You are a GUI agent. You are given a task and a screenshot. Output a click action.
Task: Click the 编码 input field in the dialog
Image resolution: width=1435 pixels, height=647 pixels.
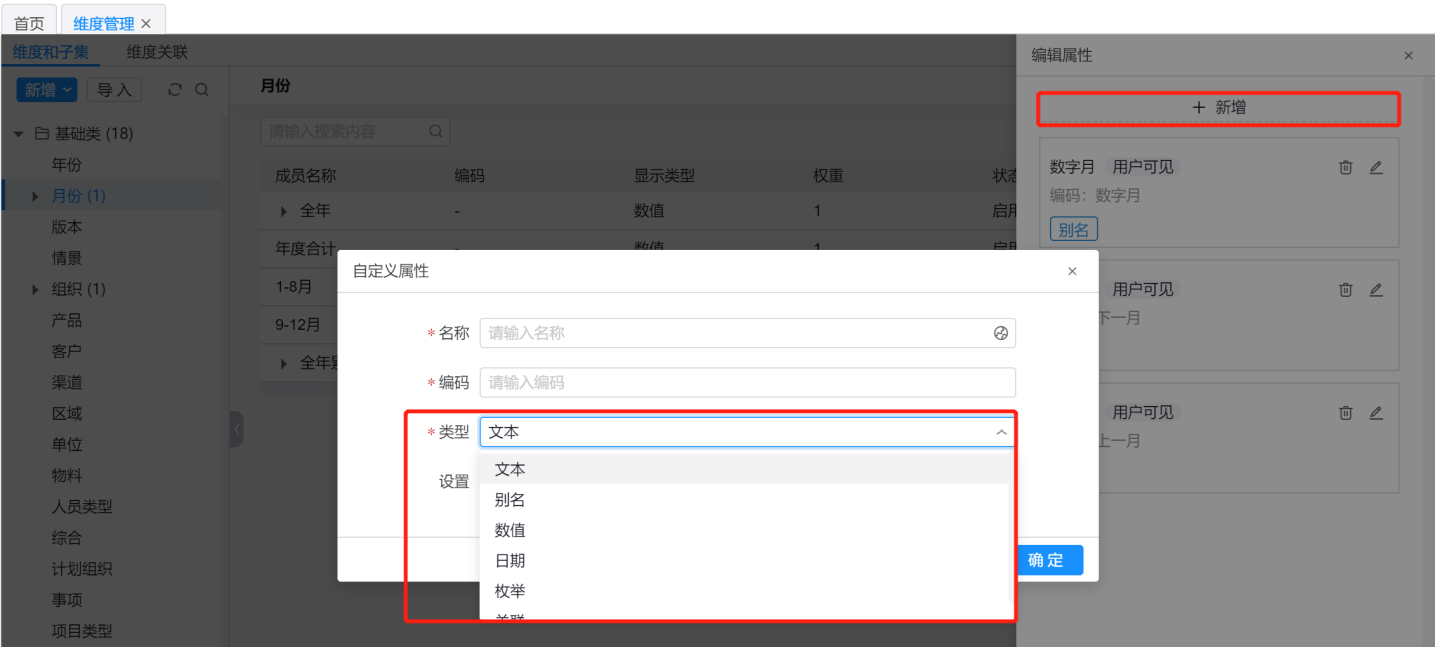pyautogui.click(x=746, y=383)
